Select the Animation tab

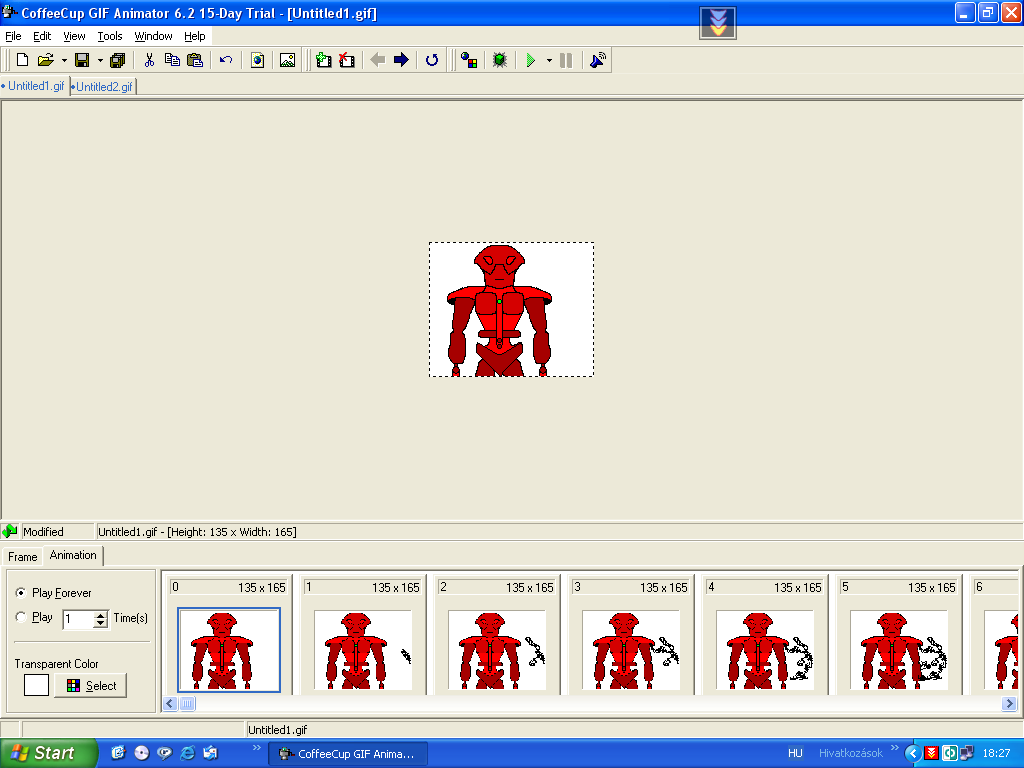73,555
